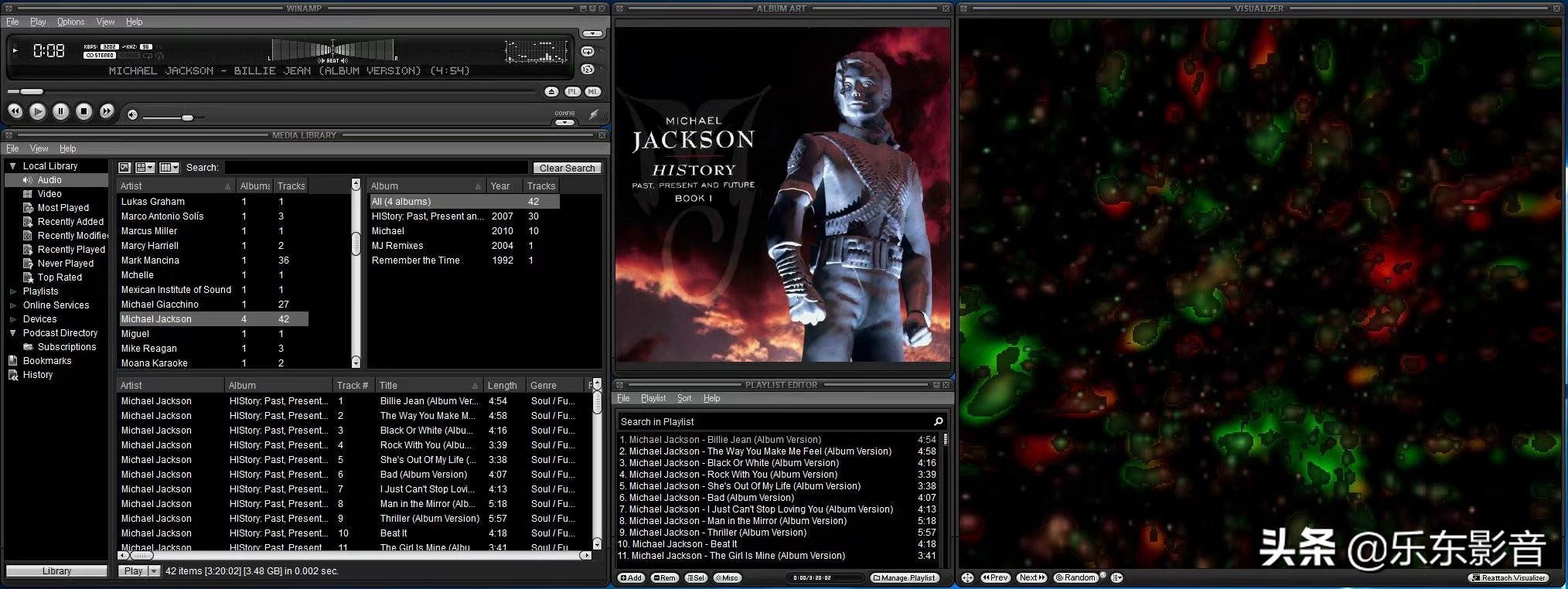1568x589 pixels.
Task: Open the Never Played view
Action: 66,264
